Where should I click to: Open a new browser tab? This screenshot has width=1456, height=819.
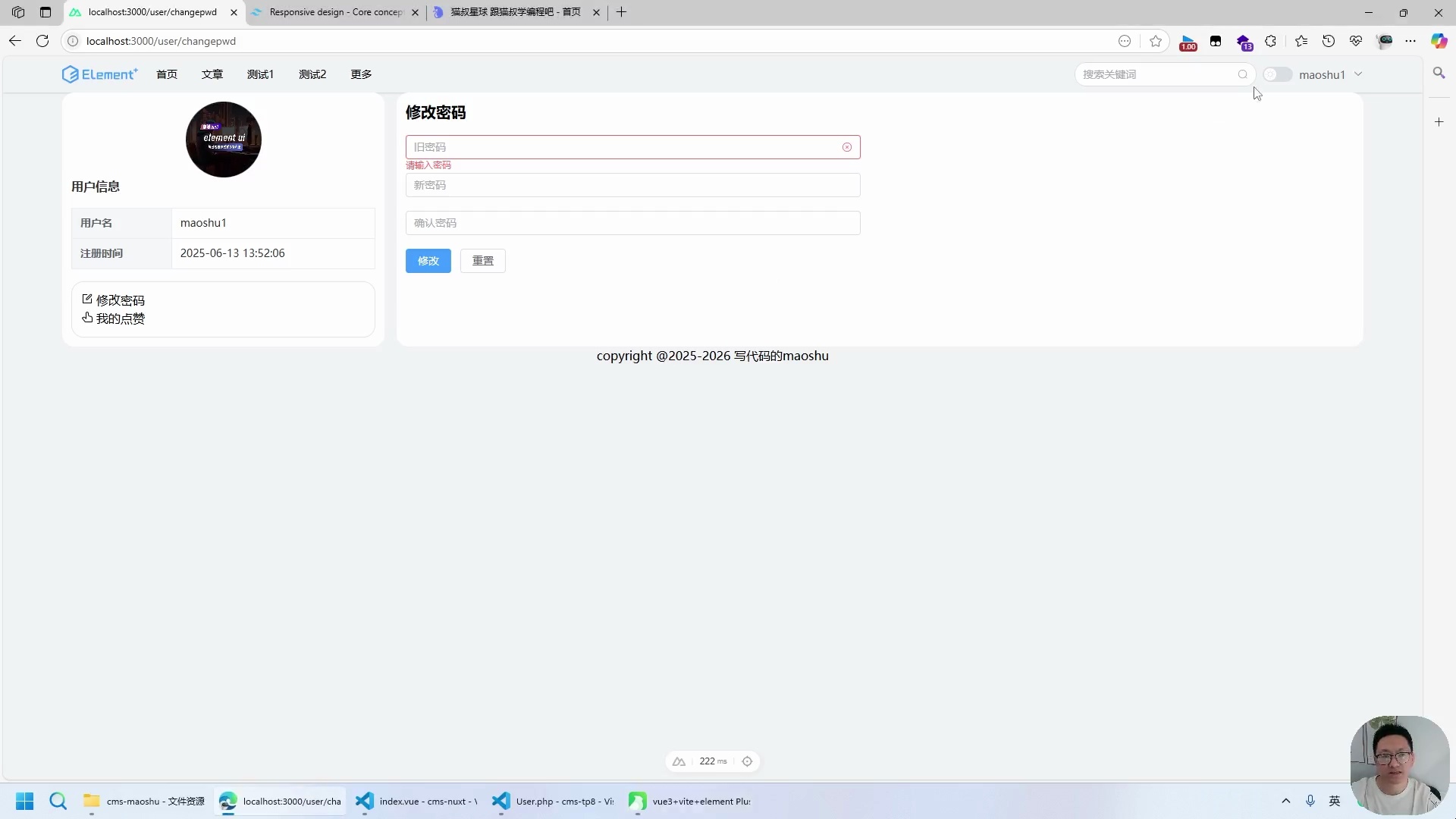[x=621, y=12]
